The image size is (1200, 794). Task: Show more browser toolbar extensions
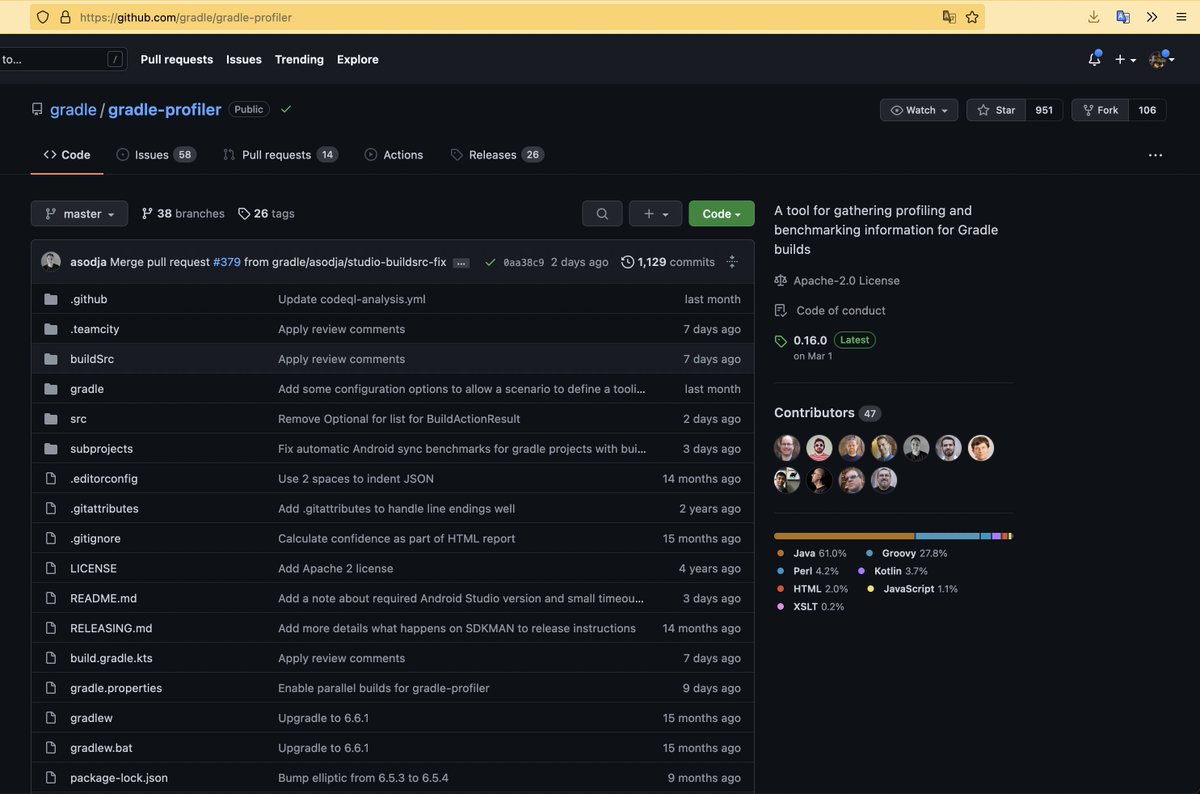click(1152, 17)
